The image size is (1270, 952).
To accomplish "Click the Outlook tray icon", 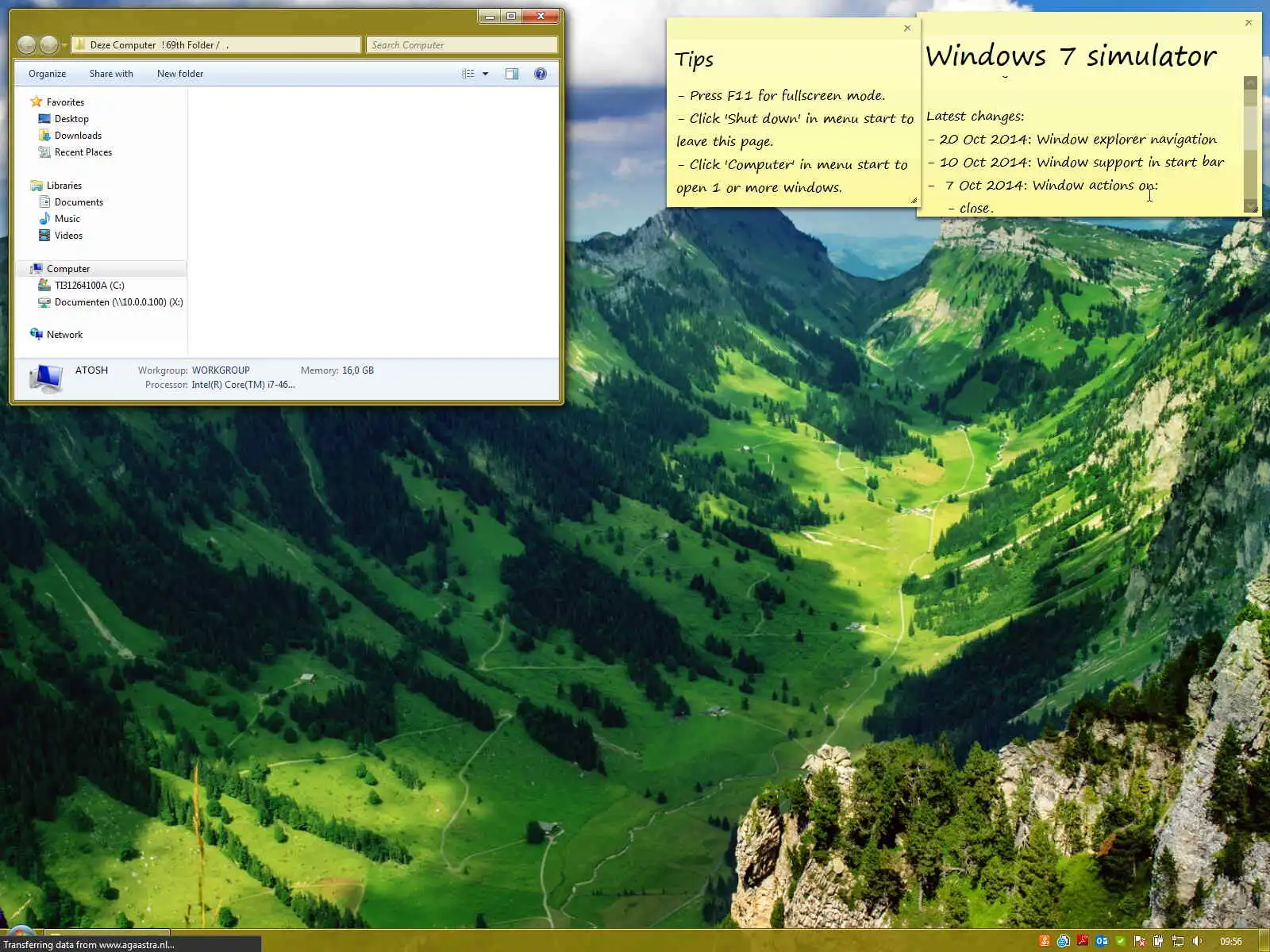I will [1102, 942].
